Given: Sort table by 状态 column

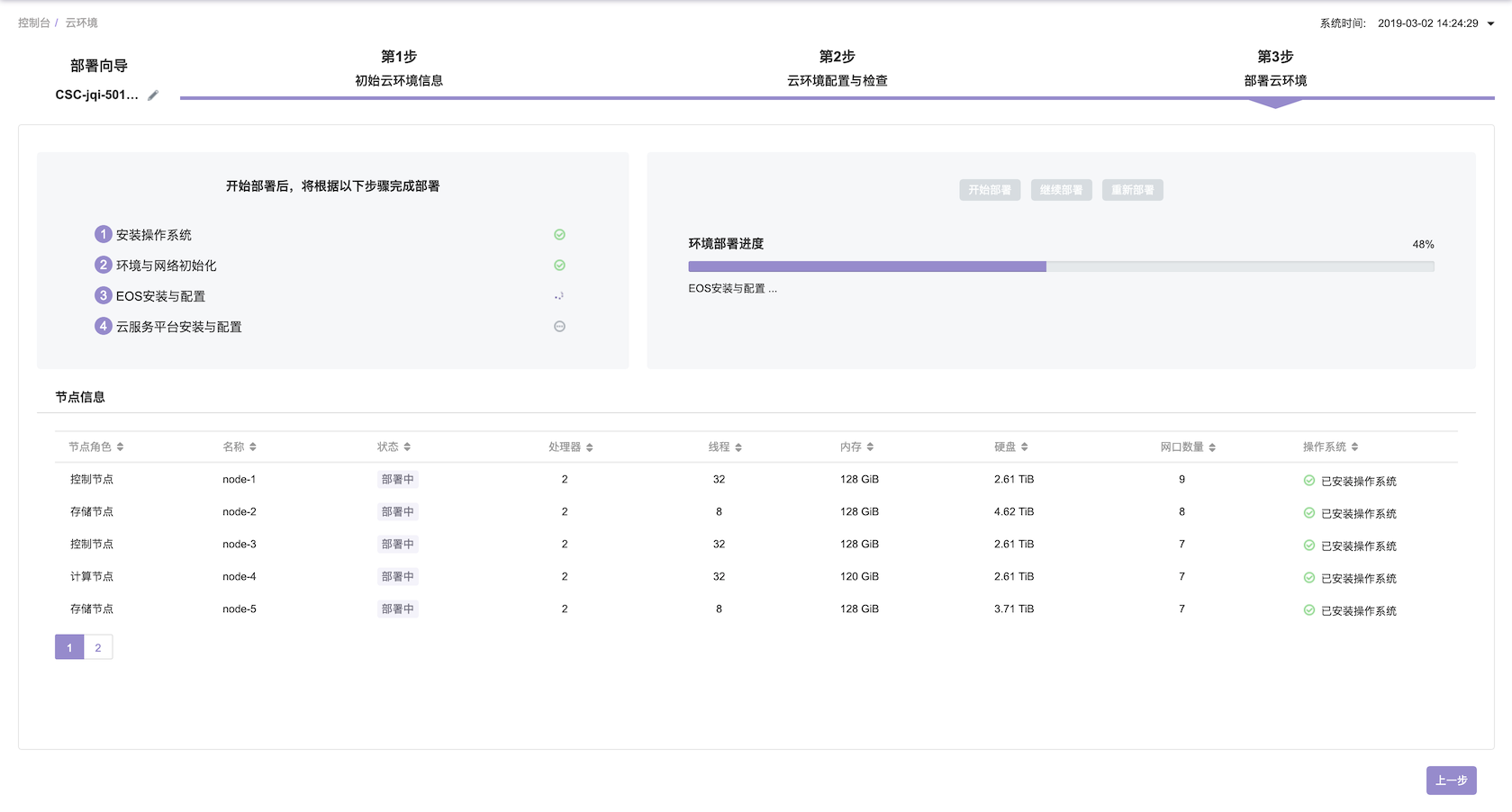Looking at the screenshot, I should point(407,447).
